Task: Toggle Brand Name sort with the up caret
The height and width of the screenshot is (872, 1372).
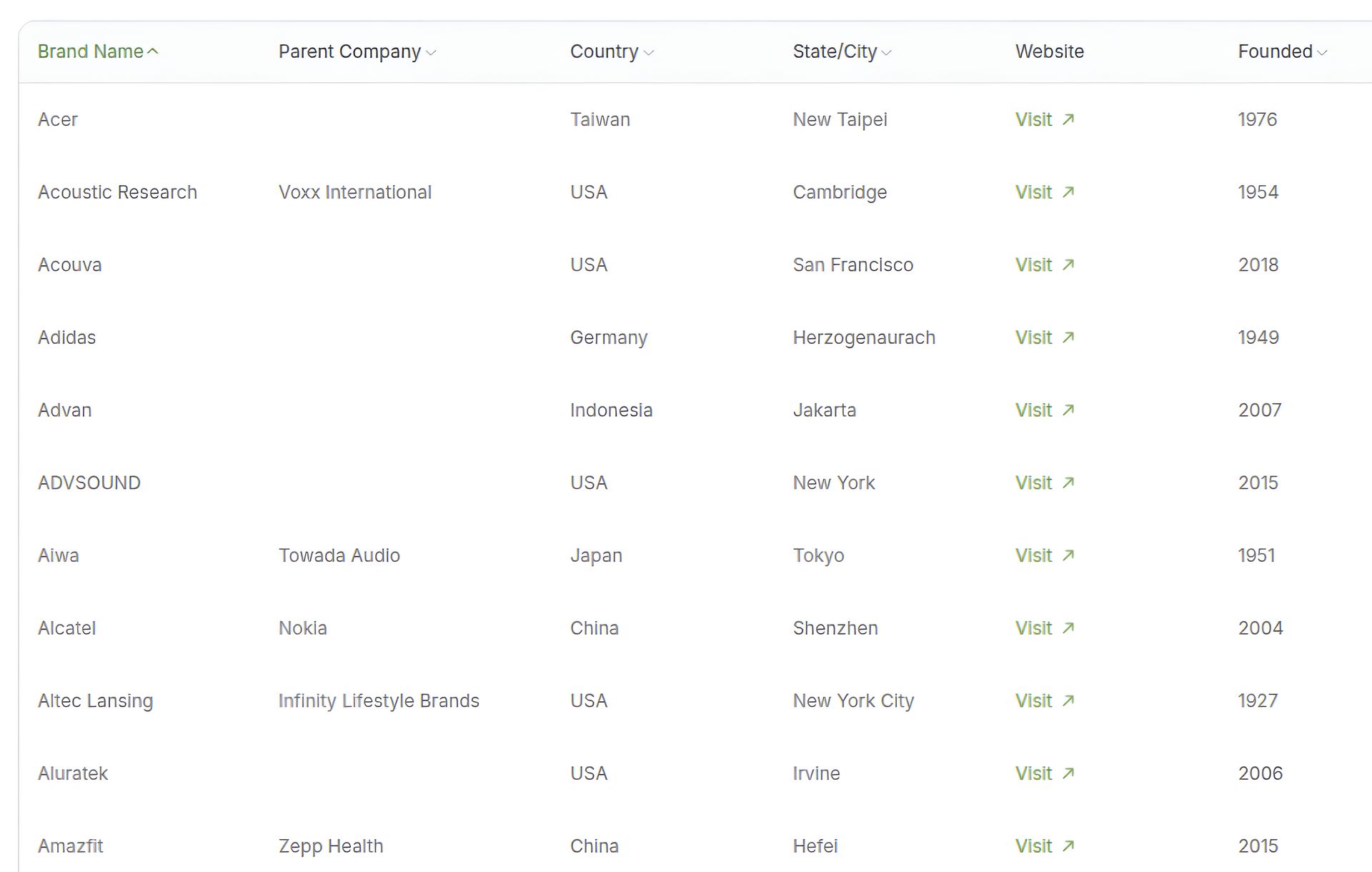Action: tap(152, 51)
